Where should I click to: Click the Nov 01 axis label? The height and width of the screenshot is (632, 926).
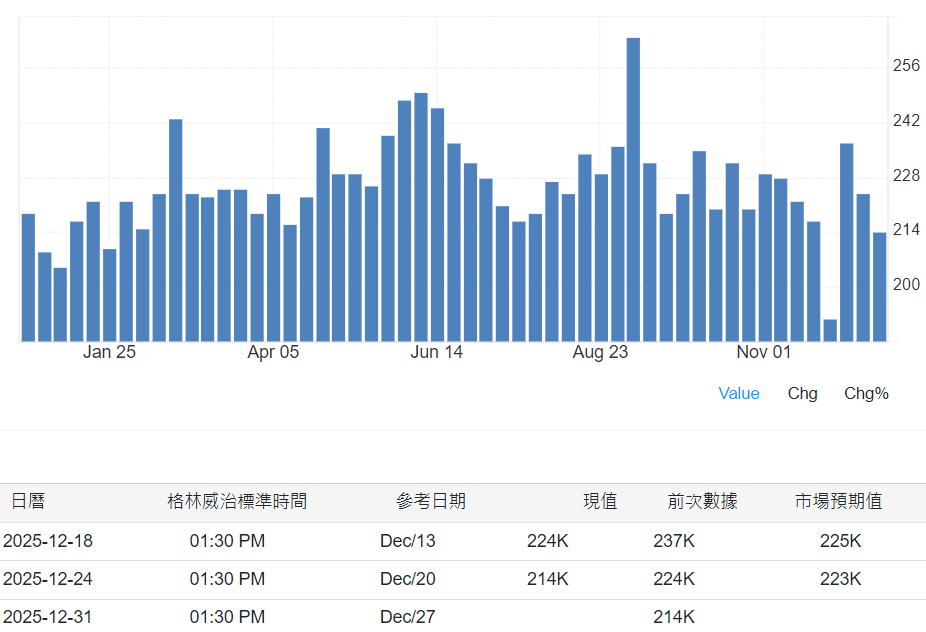point(764,351)
